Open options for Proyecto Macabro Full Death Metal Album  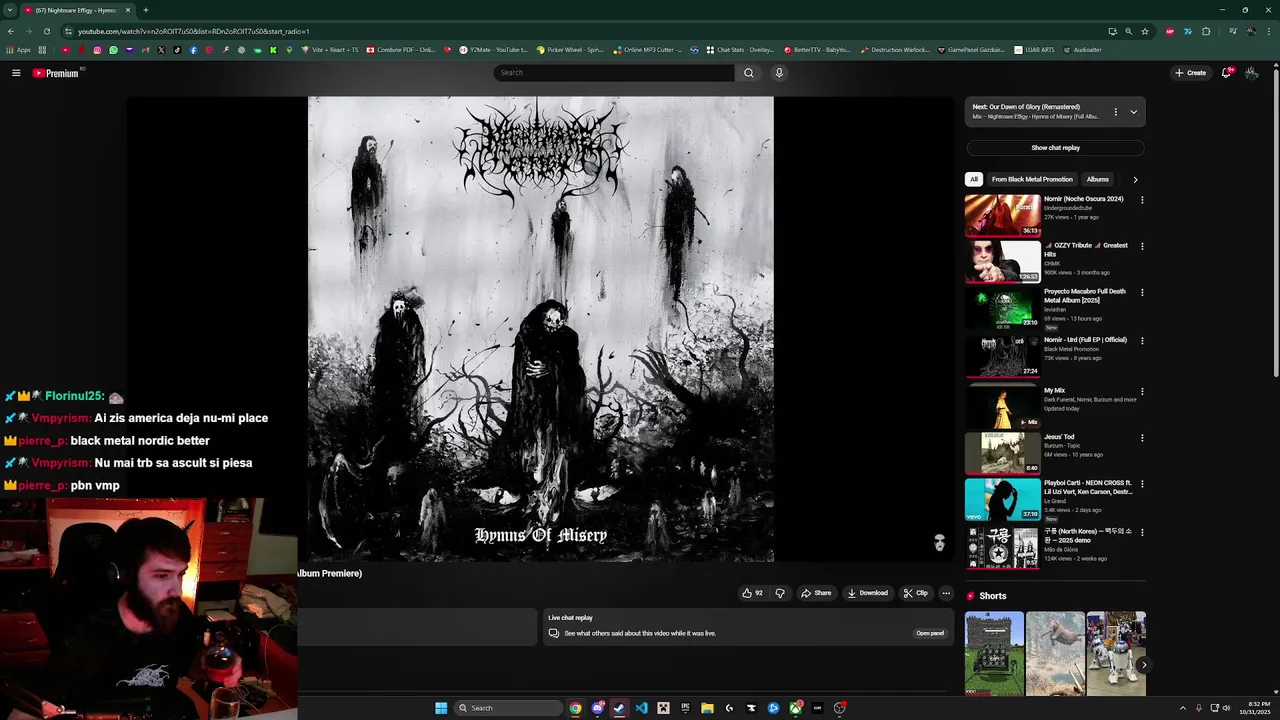(1142, 293)
